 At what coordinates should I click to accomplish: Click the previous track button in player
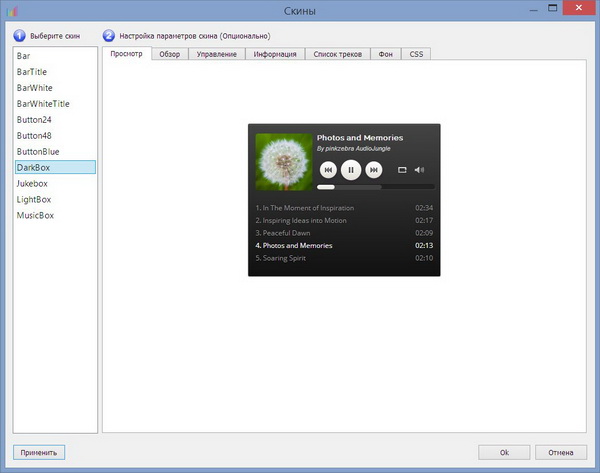pos(328,170)
